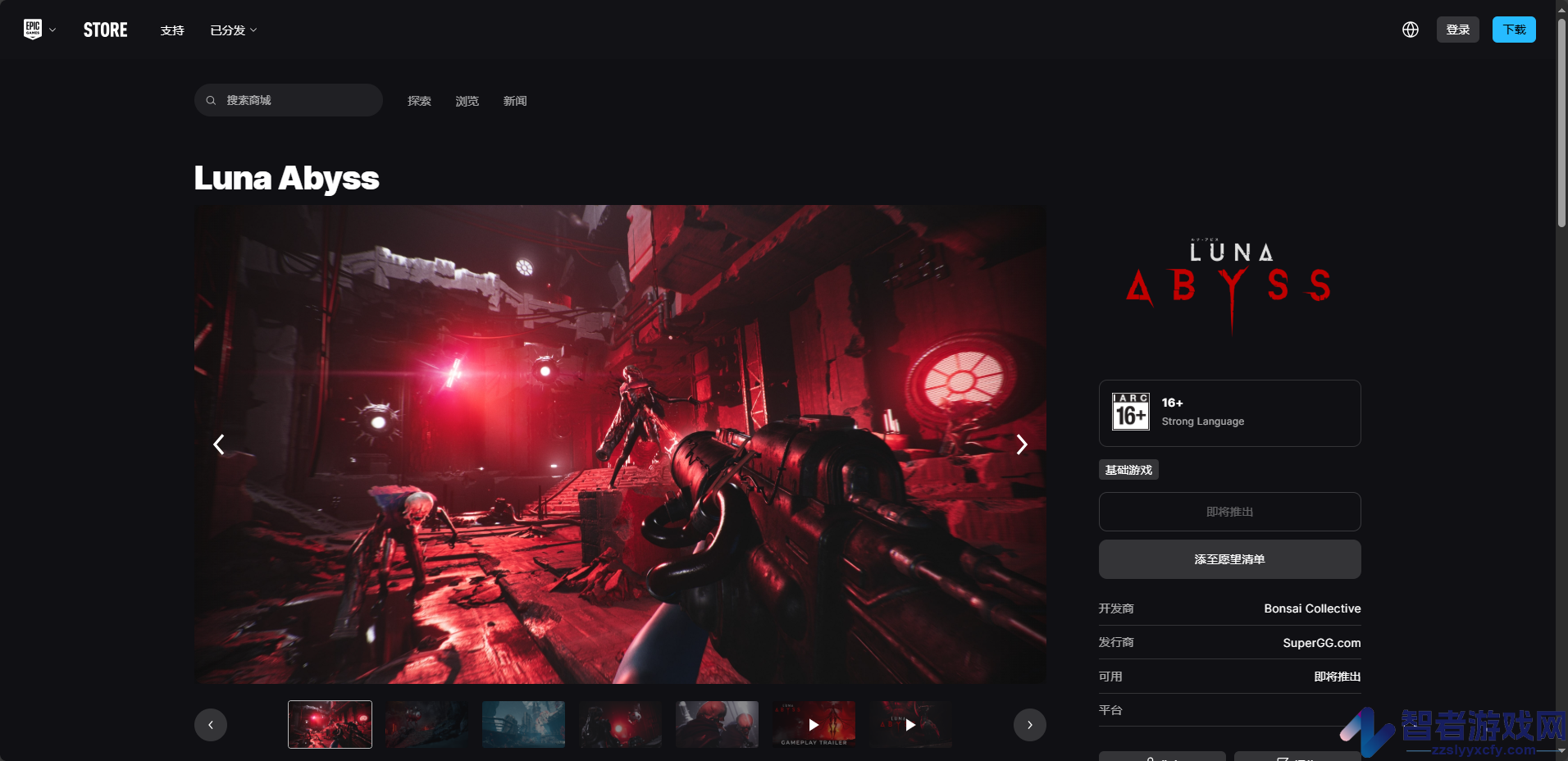This screenshot has height=761, width=1568.
Task: Click the 可用 availability label
Action: [1110, 677]
